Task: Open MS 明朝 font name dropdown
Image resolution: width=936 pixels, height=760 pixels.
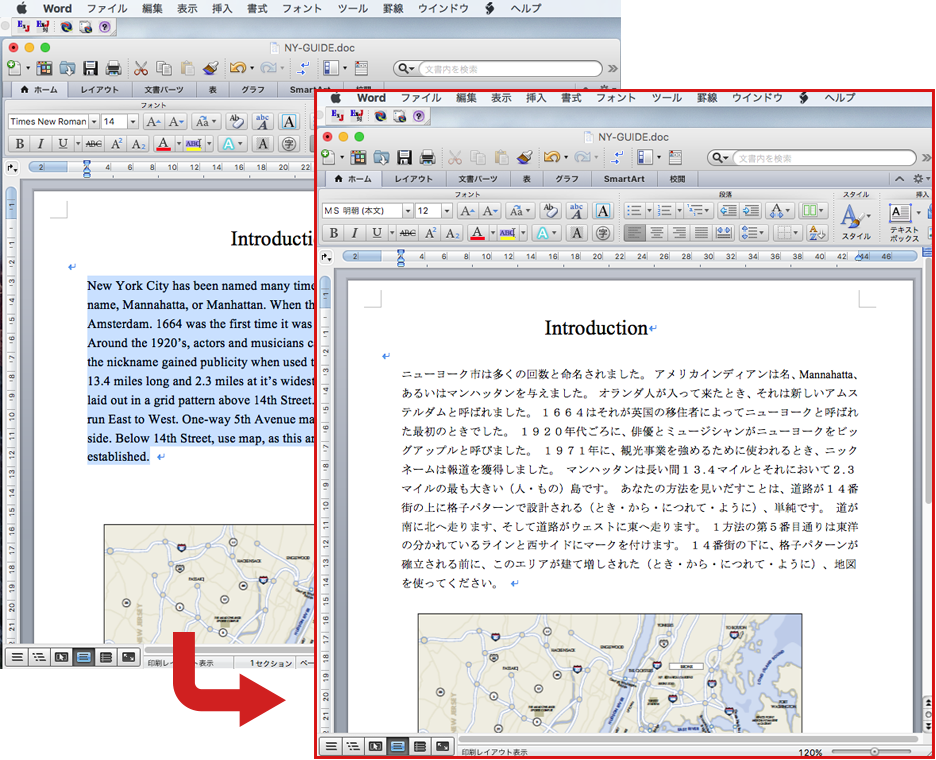Action: click(x=408, y=211)
